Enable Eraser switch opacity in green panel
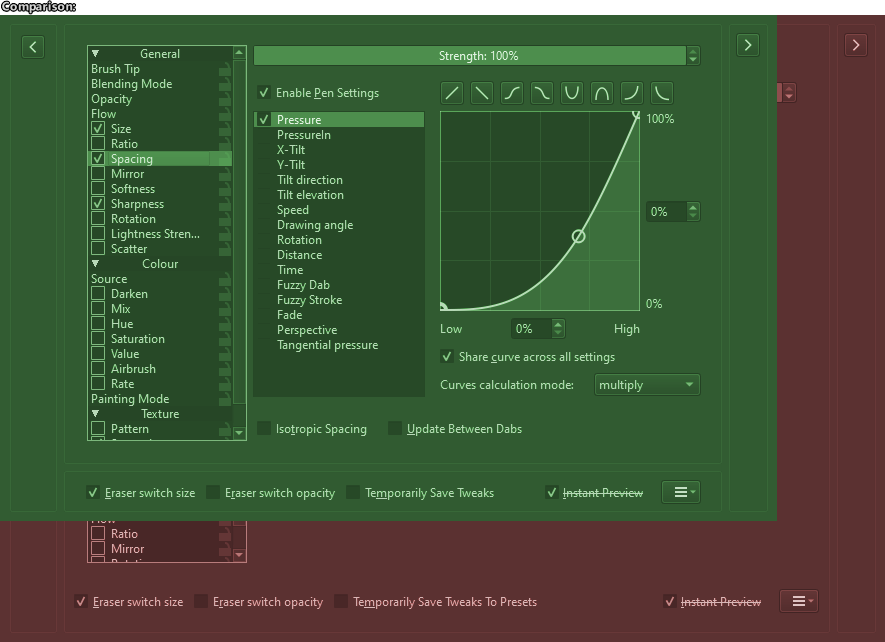Screen dimensions: 885x642 pyautogui.click(x=213, y=492)
